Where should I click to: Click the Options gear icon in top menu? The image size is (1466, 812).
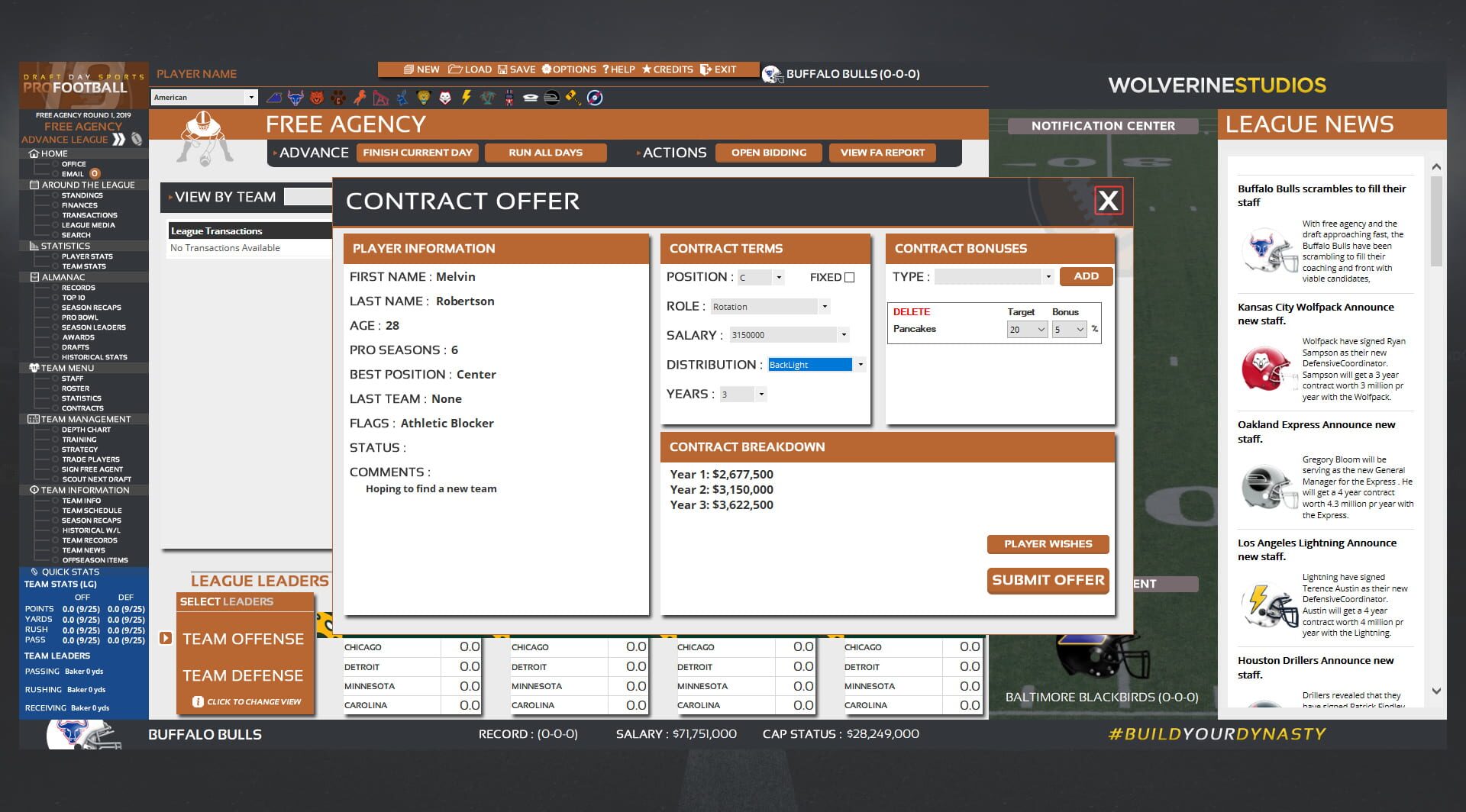tap(547, 69)
